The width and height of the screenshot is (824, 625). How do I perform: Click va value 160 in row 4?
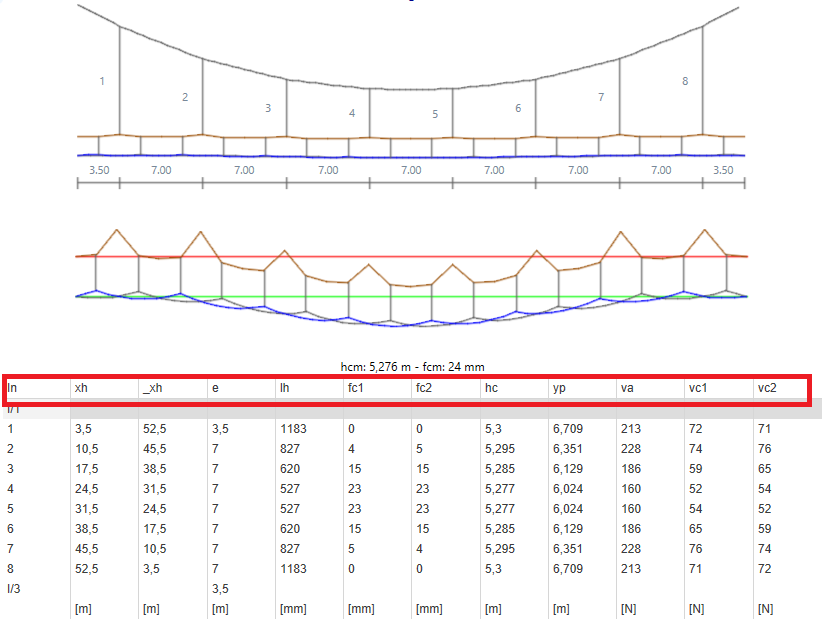tap(631, 489)
